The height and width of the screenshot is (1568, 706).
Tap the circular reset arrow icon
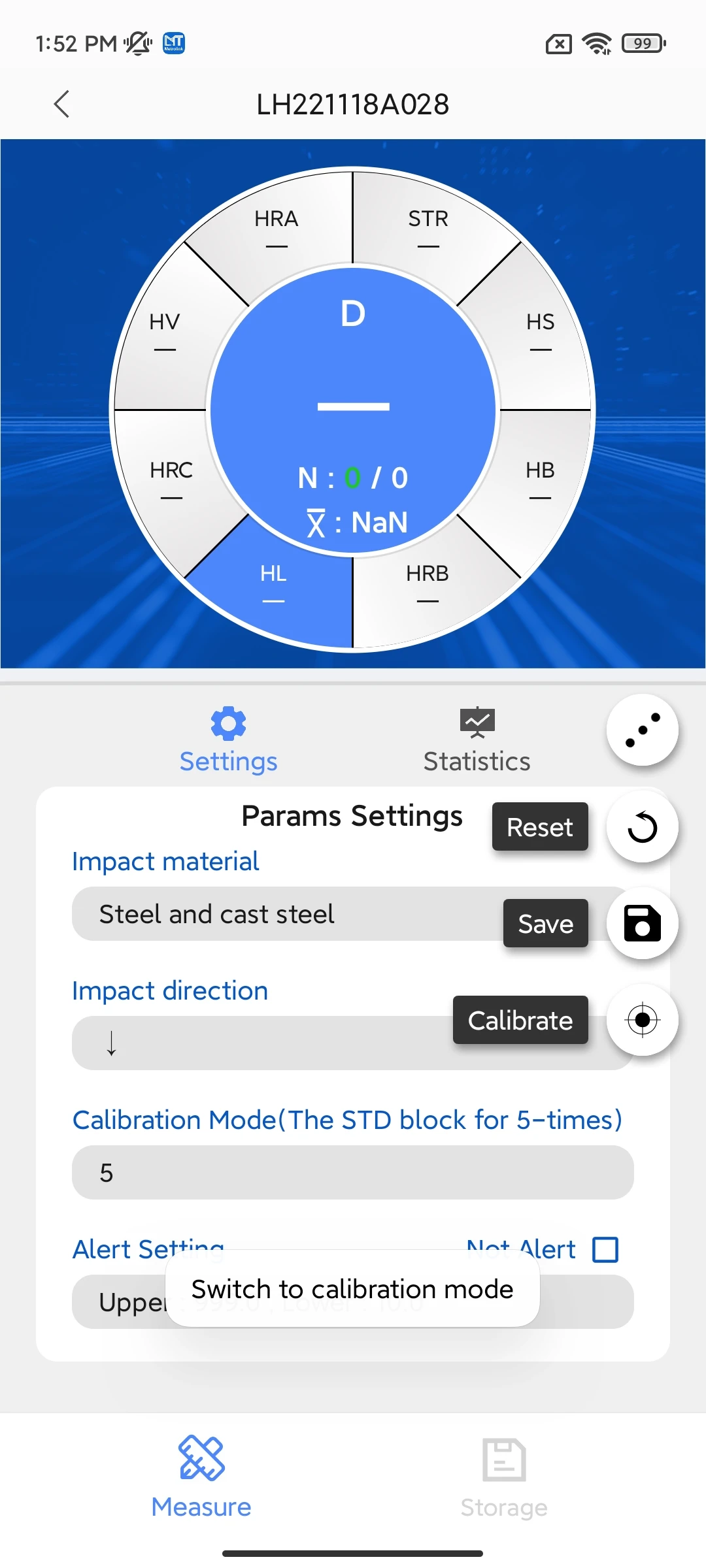tap(643, 827)
